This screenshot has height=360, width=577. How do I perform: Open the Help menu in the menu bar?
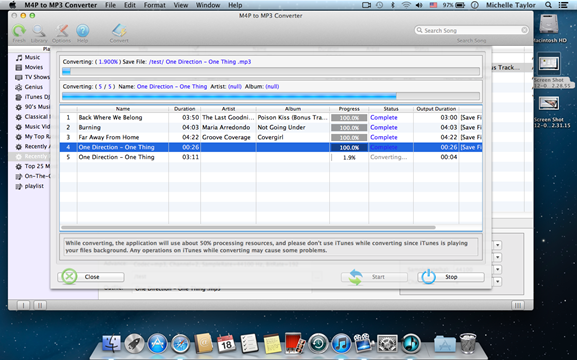coord(235,5)
